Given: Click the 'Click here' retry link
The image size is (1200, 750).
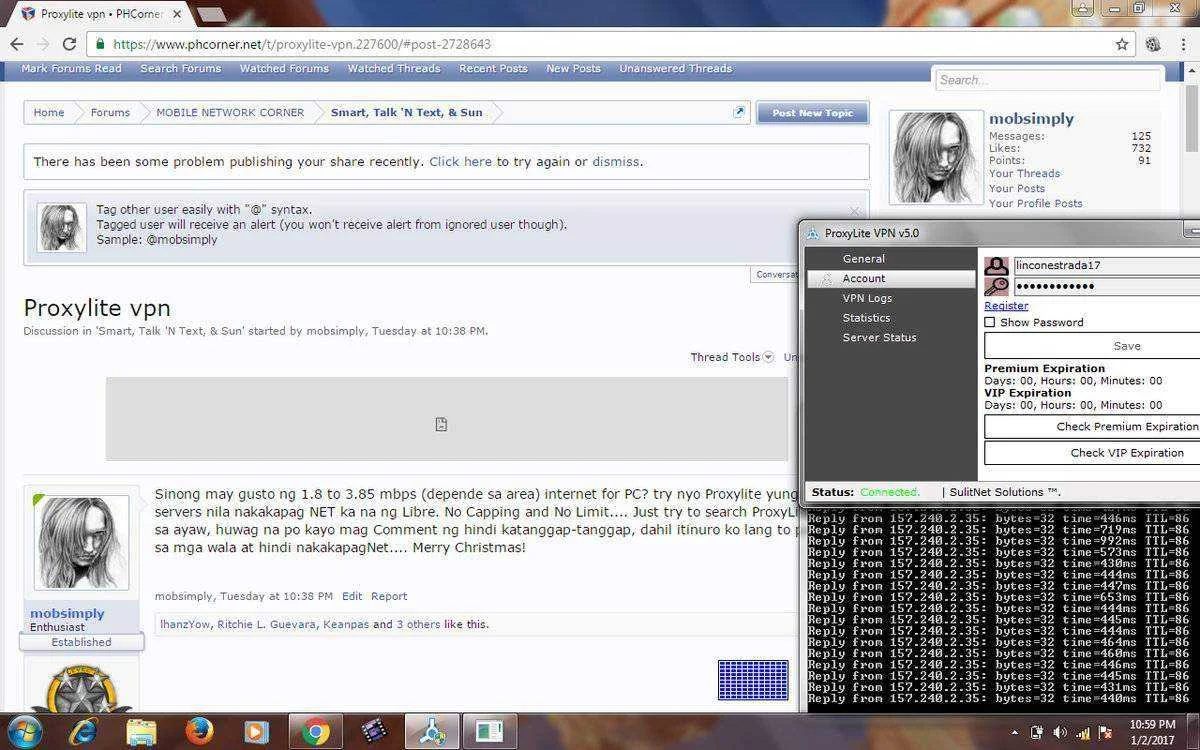Looking at the screenshot, I should pyautogui.click(x=461, y=161).
